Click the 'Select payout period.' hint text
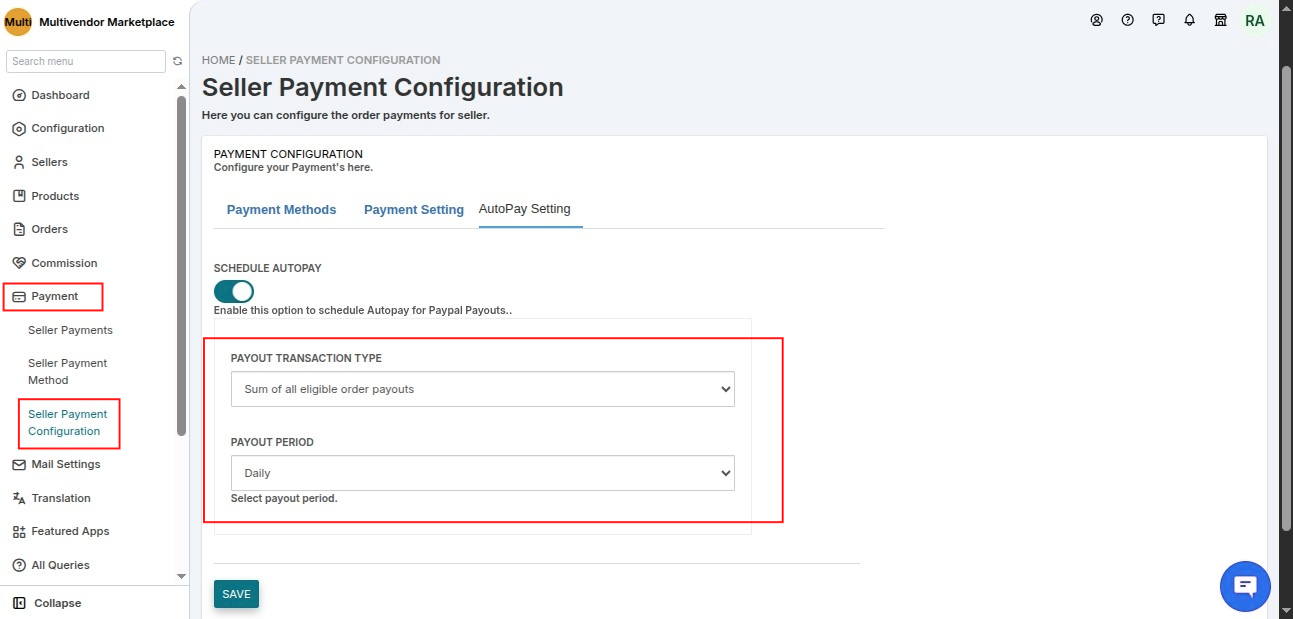 [x=284, y=498]
